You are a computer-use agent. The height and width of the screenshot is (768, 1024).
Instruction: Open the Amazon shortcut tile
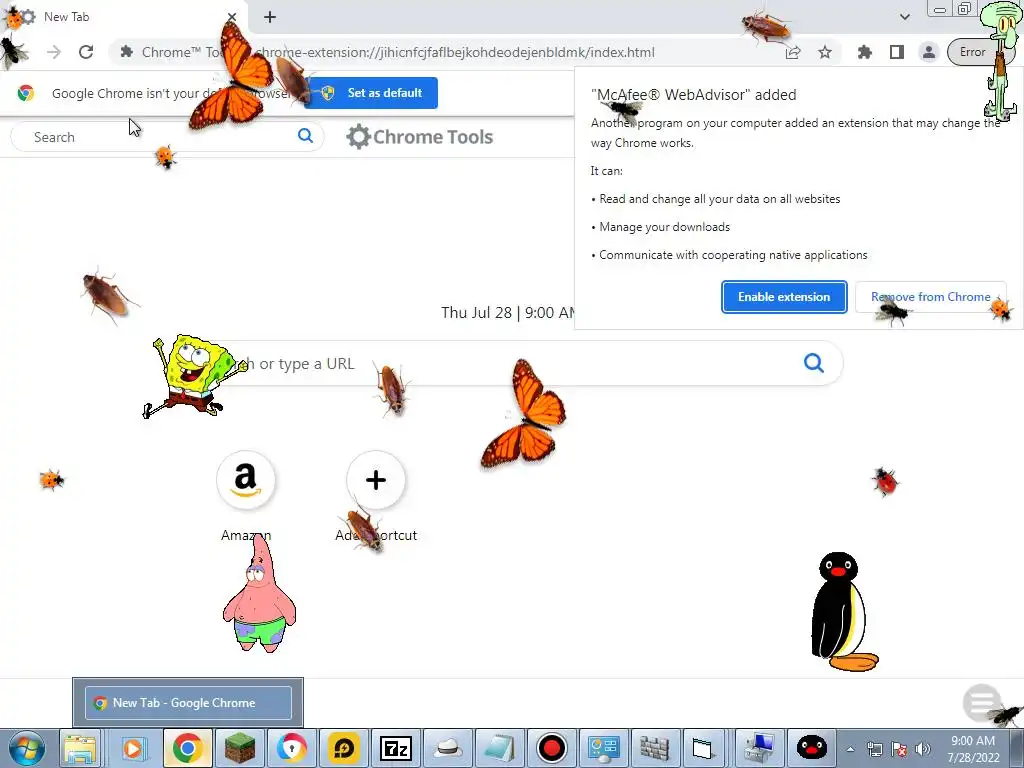246,480
